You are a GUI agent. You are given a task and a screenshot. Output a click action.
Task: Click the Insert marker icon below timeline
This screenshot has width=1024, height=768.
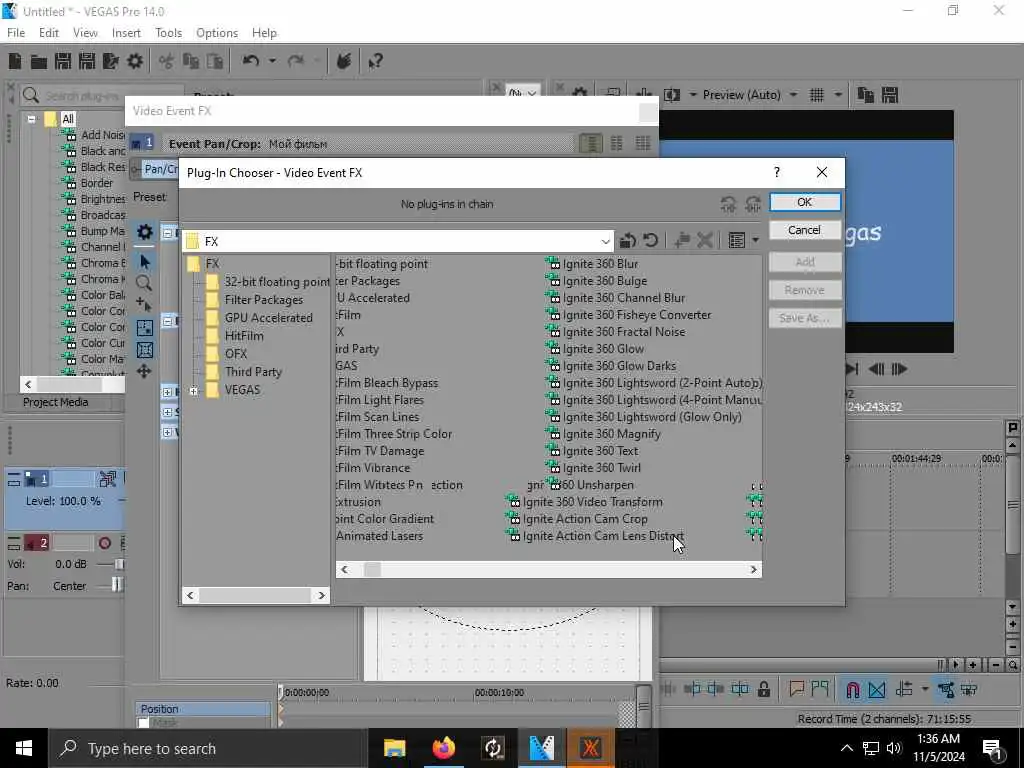tap(796, 688)
